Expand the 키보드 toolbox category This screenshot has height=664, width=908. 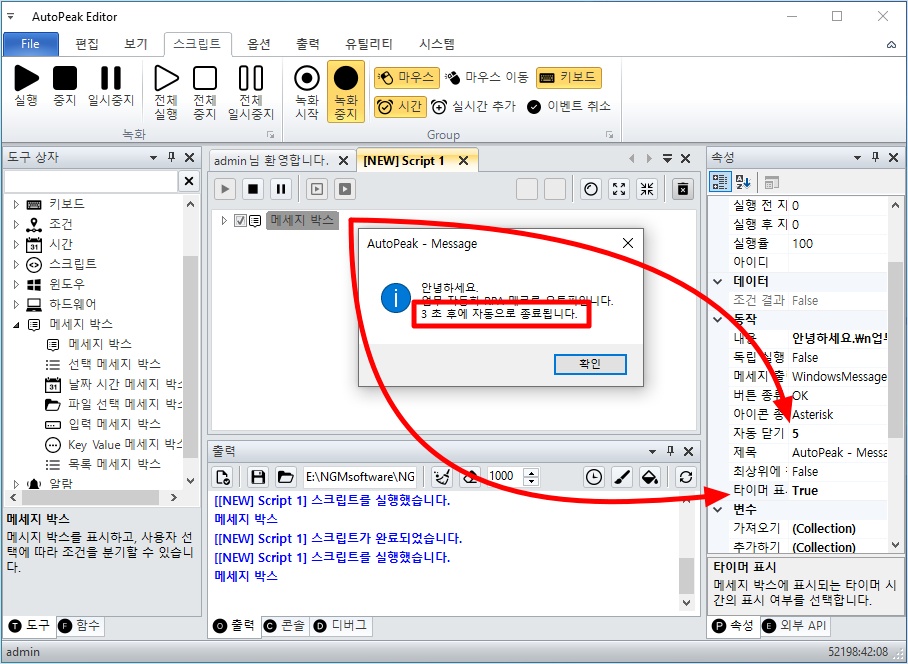click(x=16, y=204)
